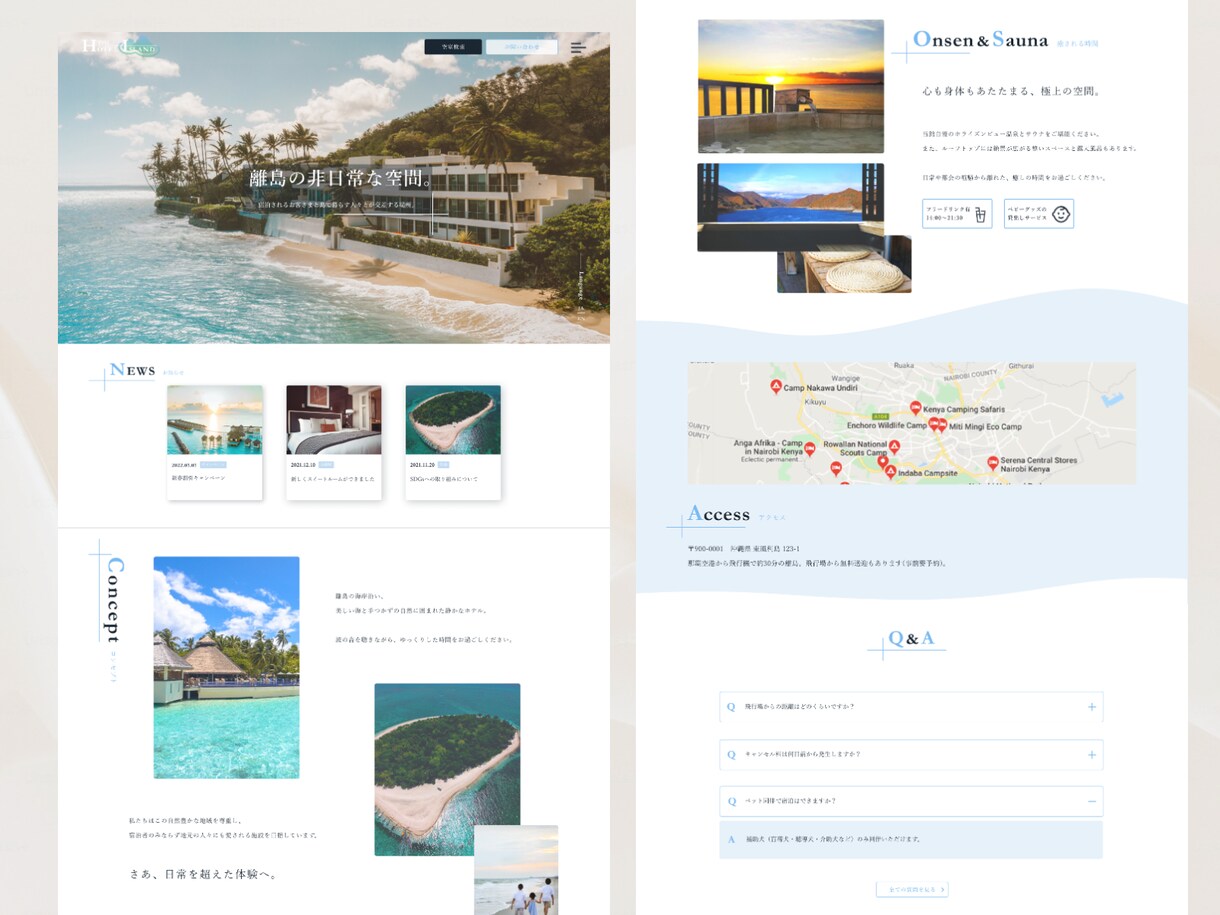The image size is (1220, 915).
Task: Click the 〒900-0001 address line
Action: click(744, 549)
